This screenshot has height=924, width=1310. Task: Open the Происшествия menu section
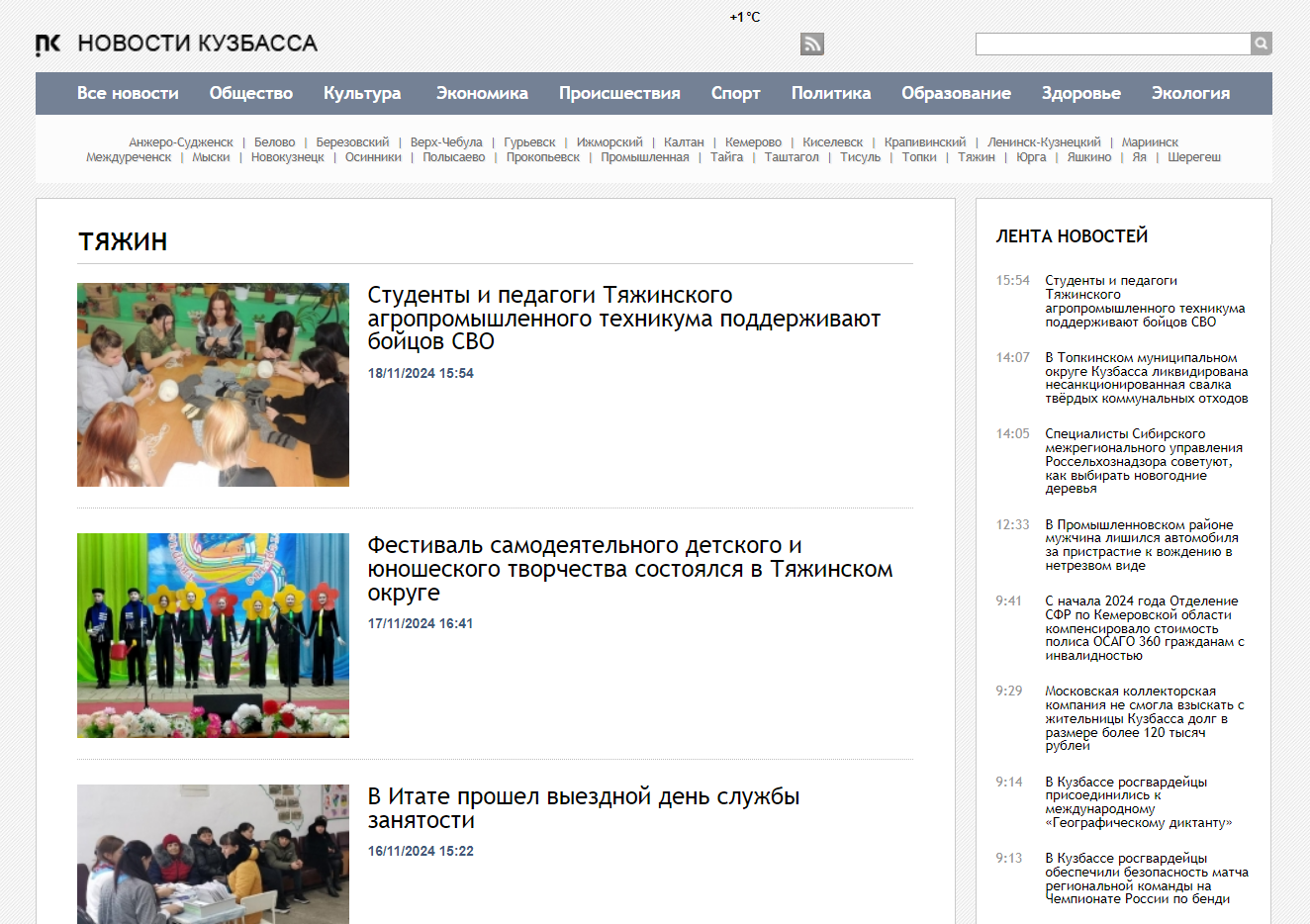619,93
